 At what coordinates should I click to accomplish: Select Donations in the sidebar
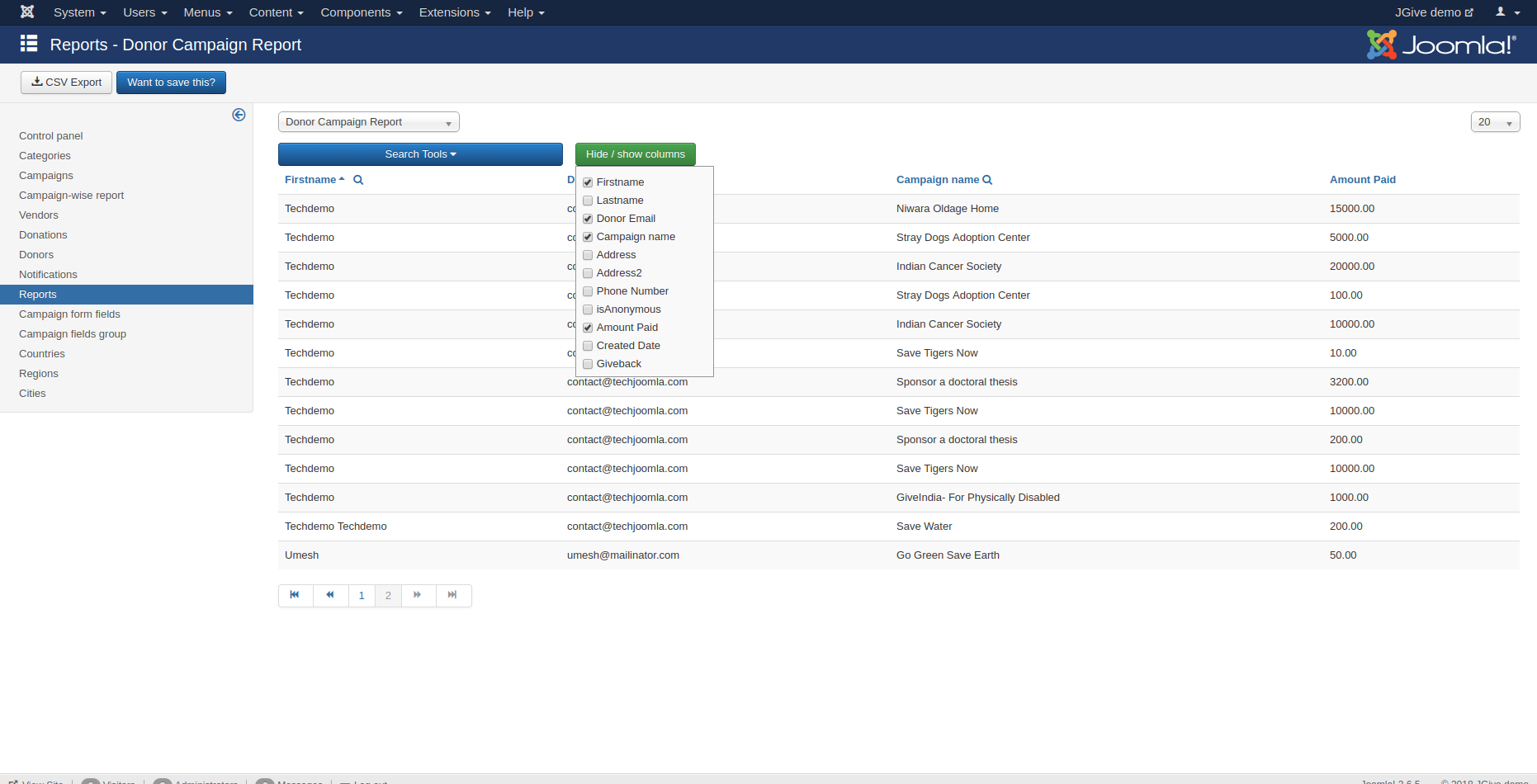coord(43,235)
